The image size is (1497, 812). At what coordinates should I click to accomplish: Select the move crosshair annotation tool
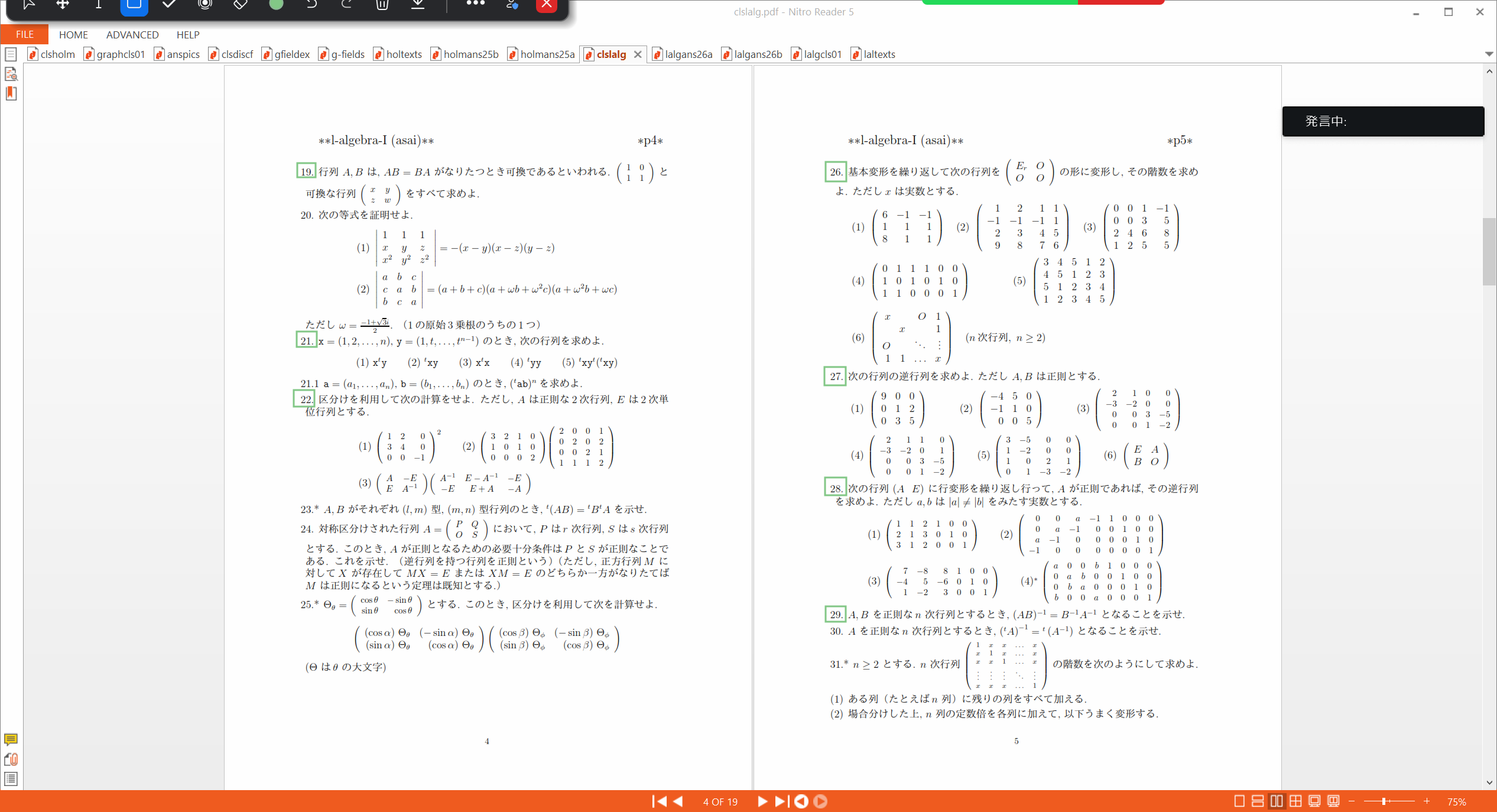coord(63,5)
